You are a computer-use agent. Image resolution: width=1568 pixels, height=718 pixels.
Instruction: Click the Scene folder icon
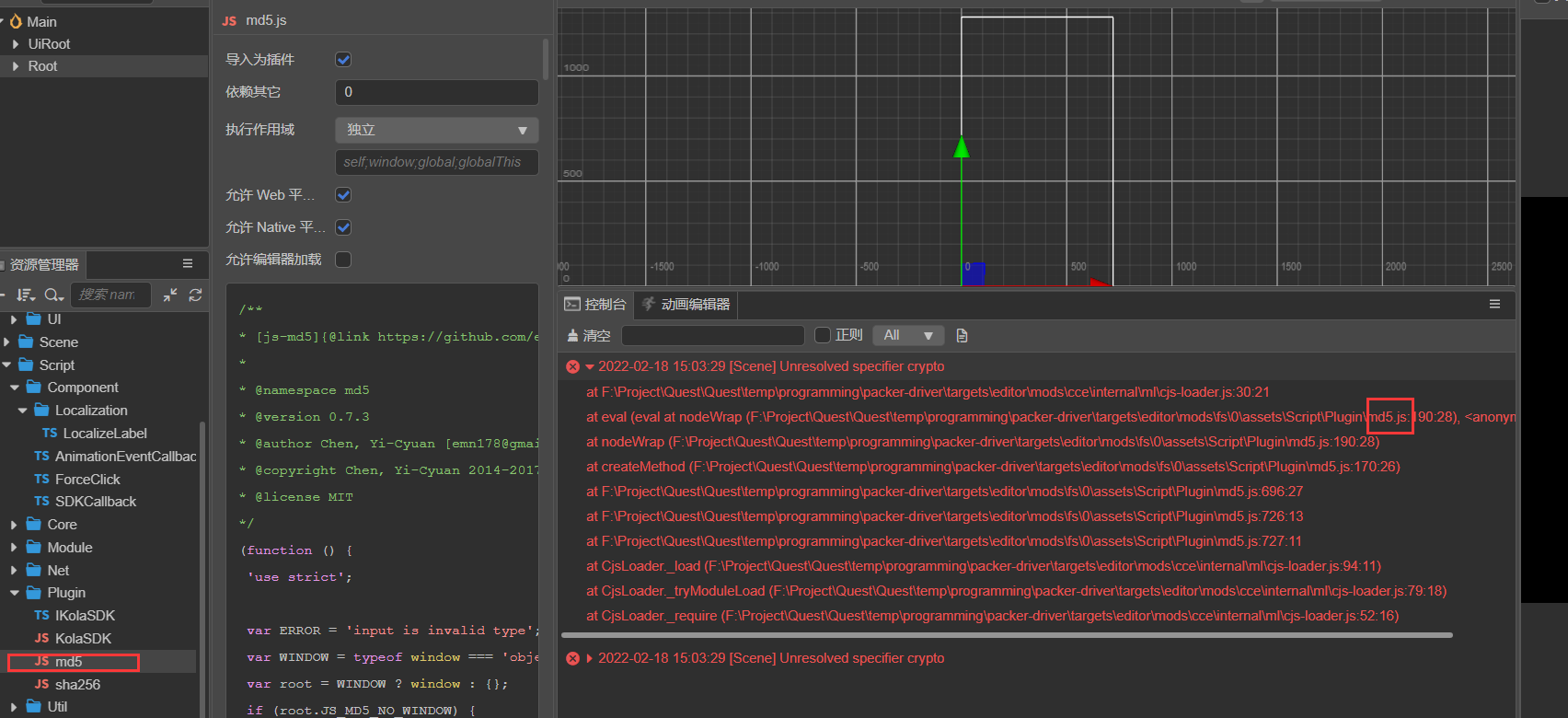[x=26, y=342]
